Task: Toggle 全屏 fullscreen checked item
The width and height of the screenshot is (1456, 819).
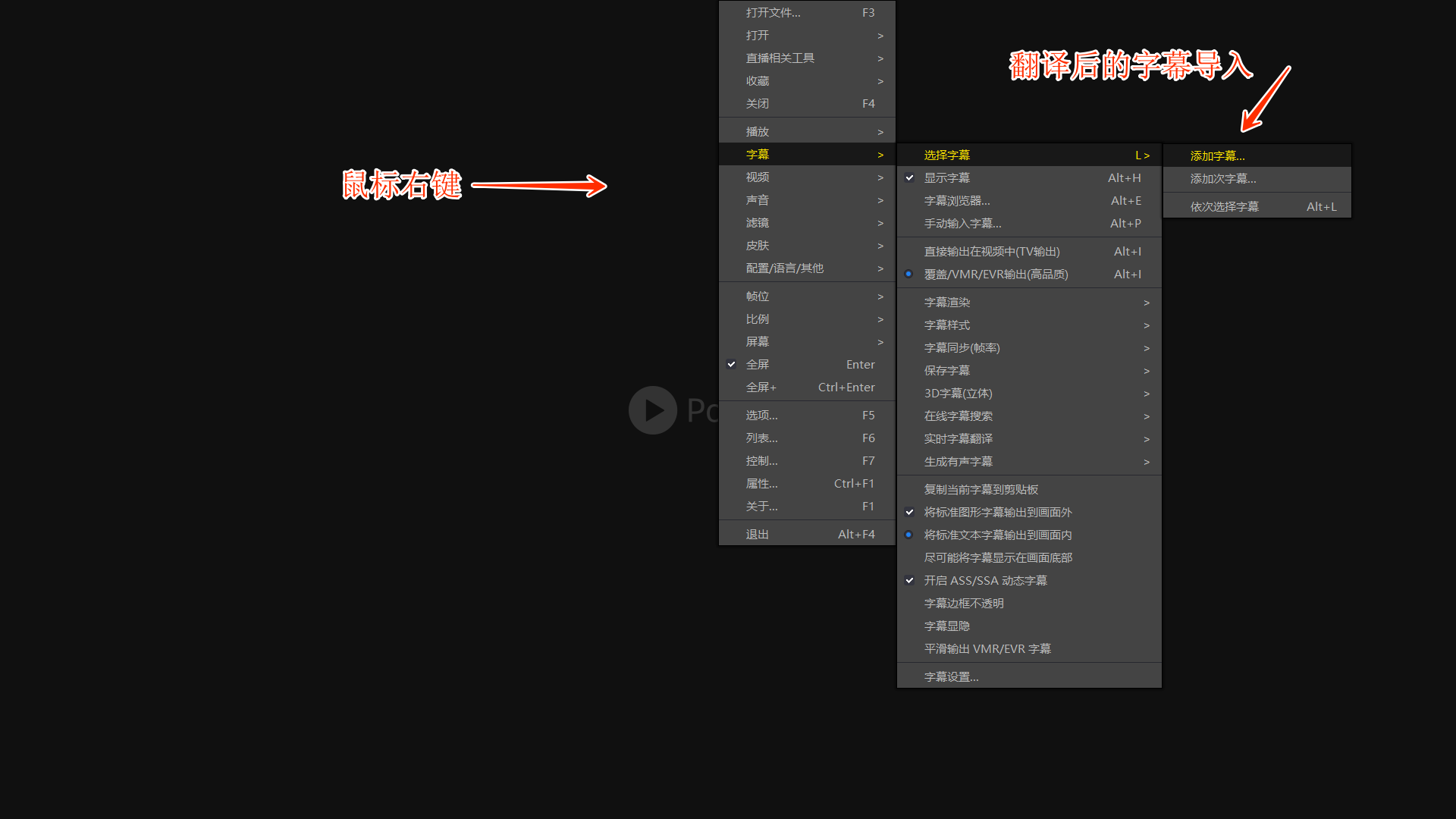Action: click(x=757, y=365)
